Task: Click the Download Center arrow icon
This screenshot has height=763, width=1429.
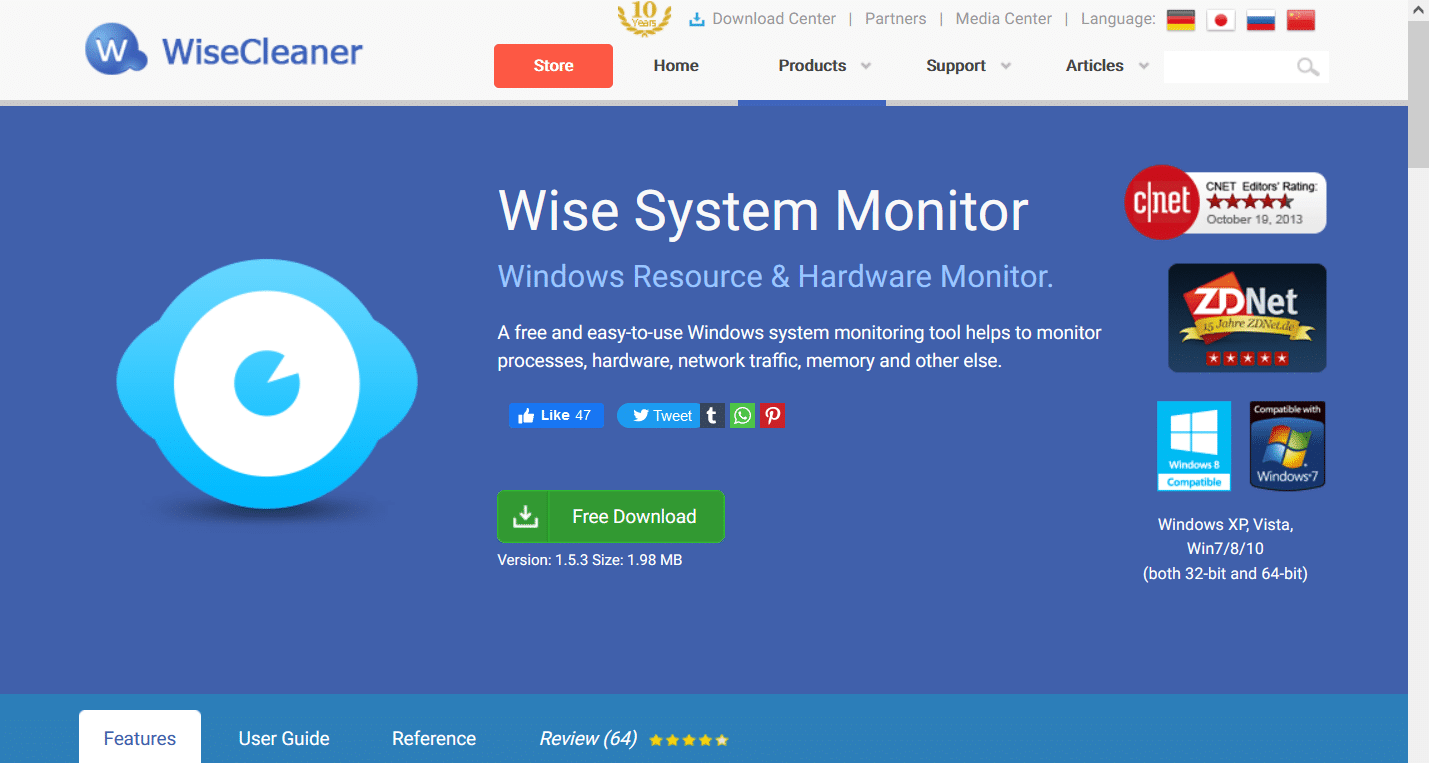Action: click(697, 19)
